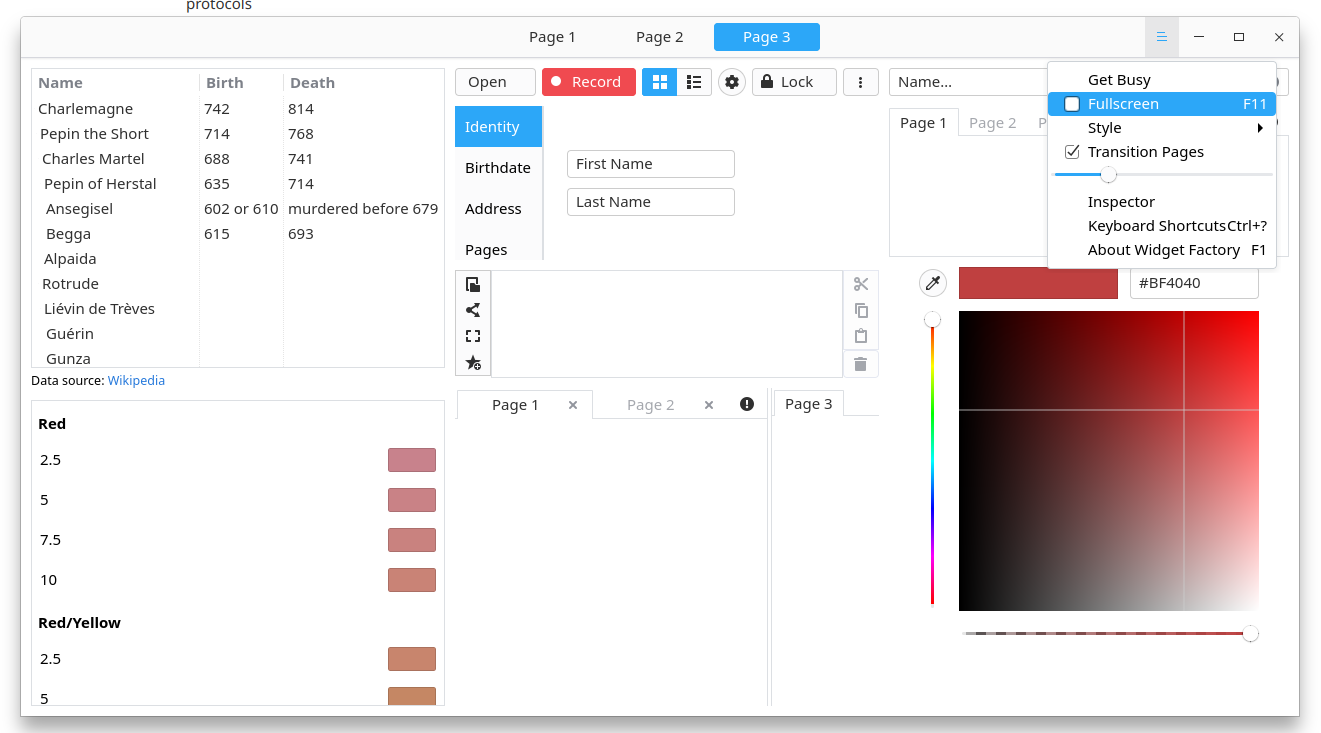Switch to list view toggle icon
The height and width of the screenshot is (733, 1321).
(x=694, y=82)
